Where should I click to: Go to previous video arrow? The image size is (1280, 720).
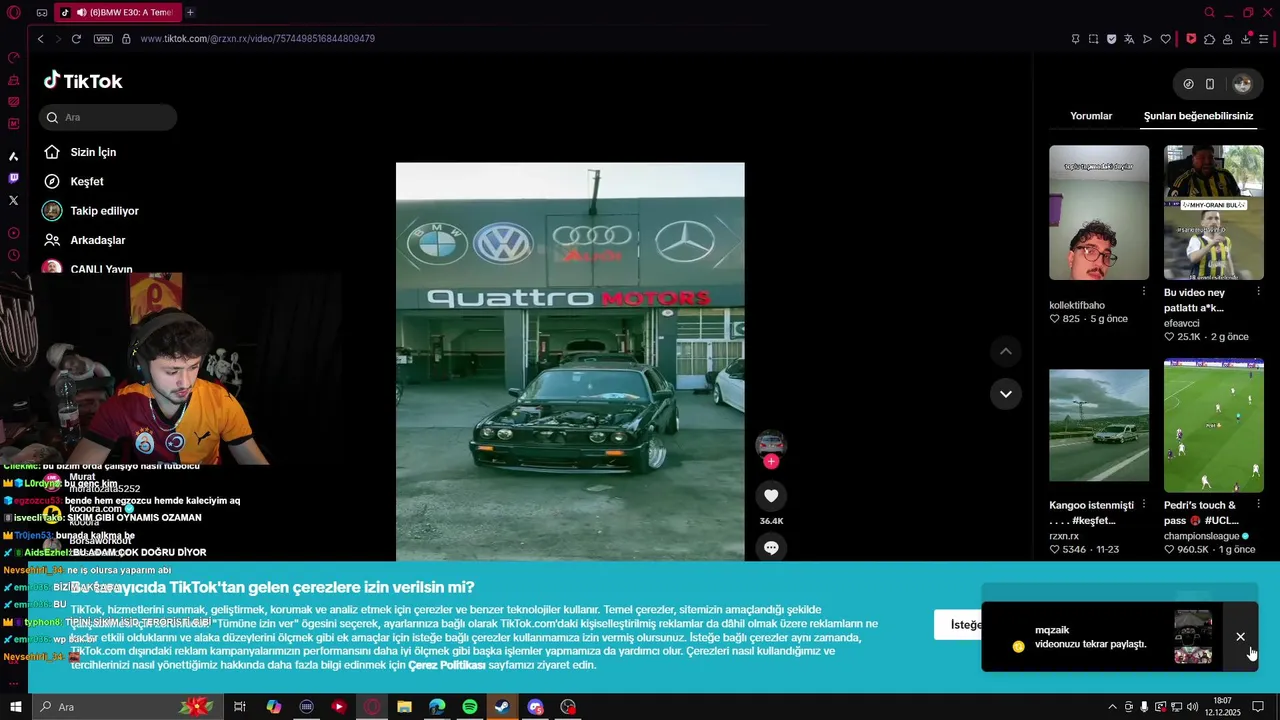pos(1006,351)
